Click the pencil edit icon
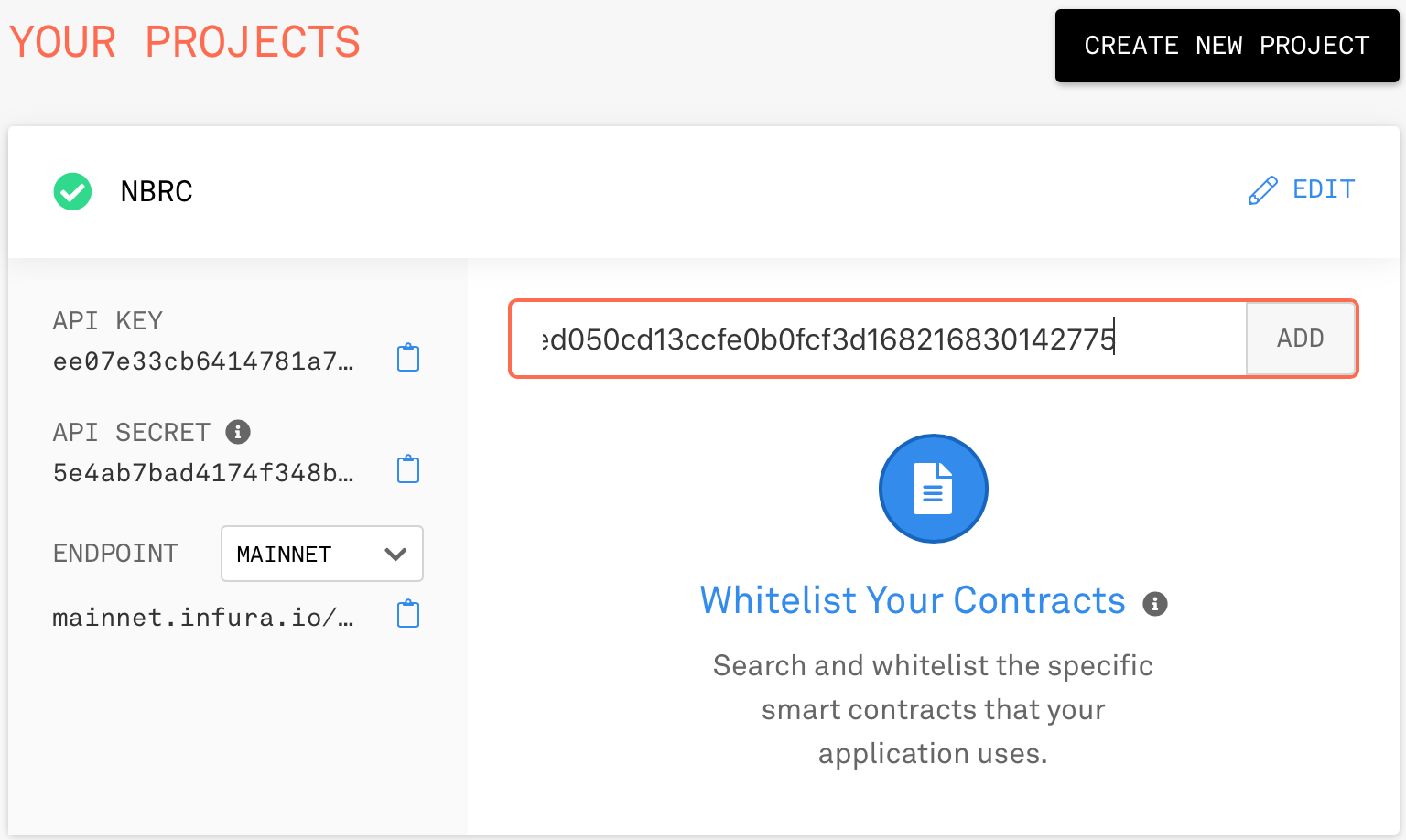This screenshot has width=1406, height=840. coord(1262,190)
